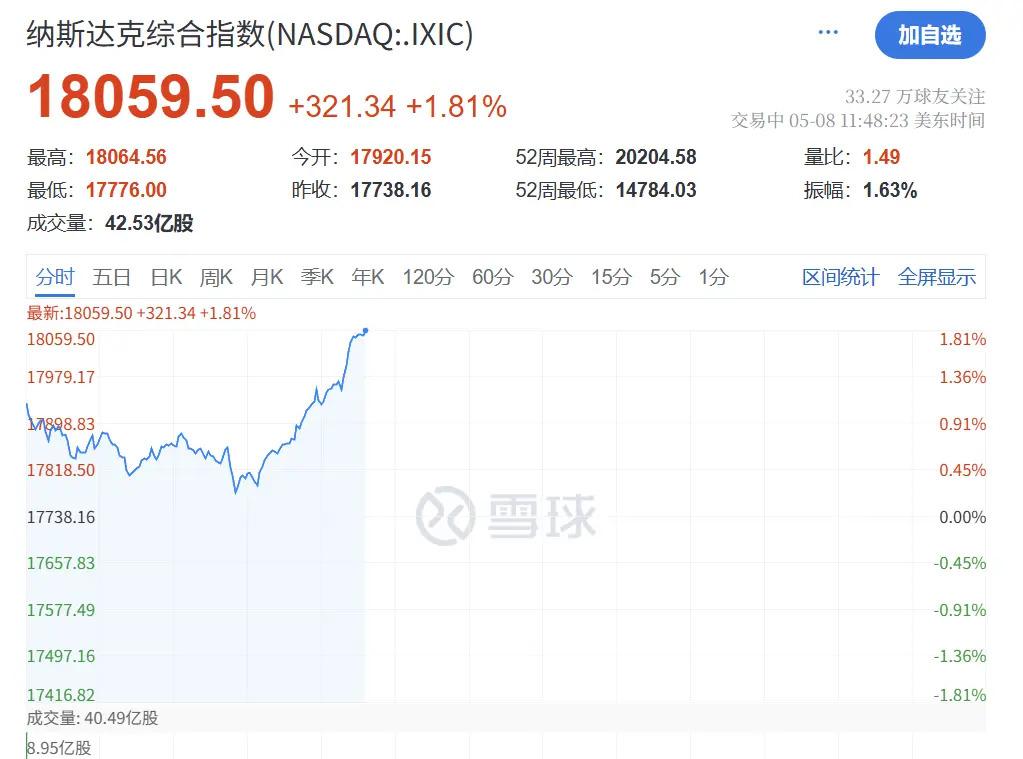1023x759 pixels.
Task: Switch to the 五日 chart tab
Action: click(x=112, y=277)
